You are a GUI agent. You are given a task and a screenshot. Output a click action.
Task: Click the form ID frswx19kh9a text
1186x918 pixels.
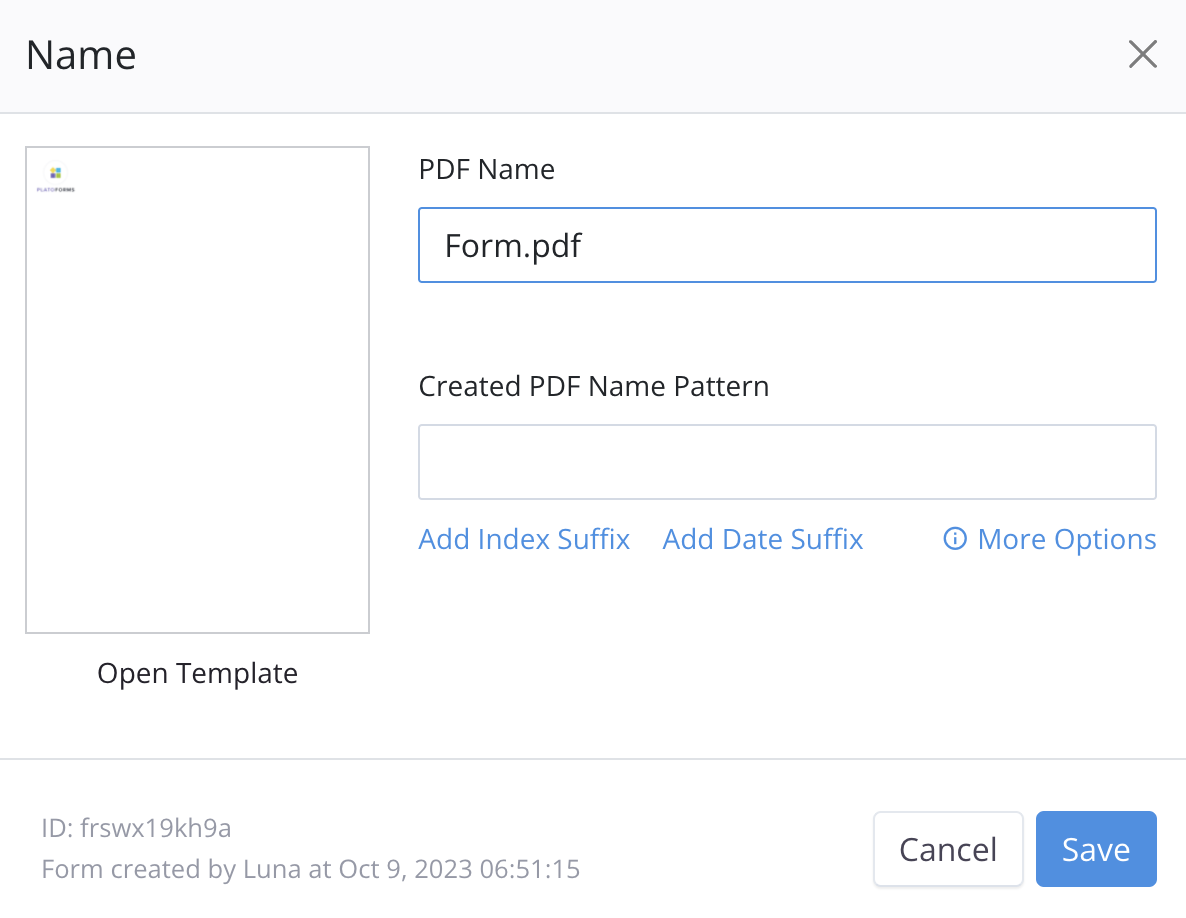click(x=136, y=828)
